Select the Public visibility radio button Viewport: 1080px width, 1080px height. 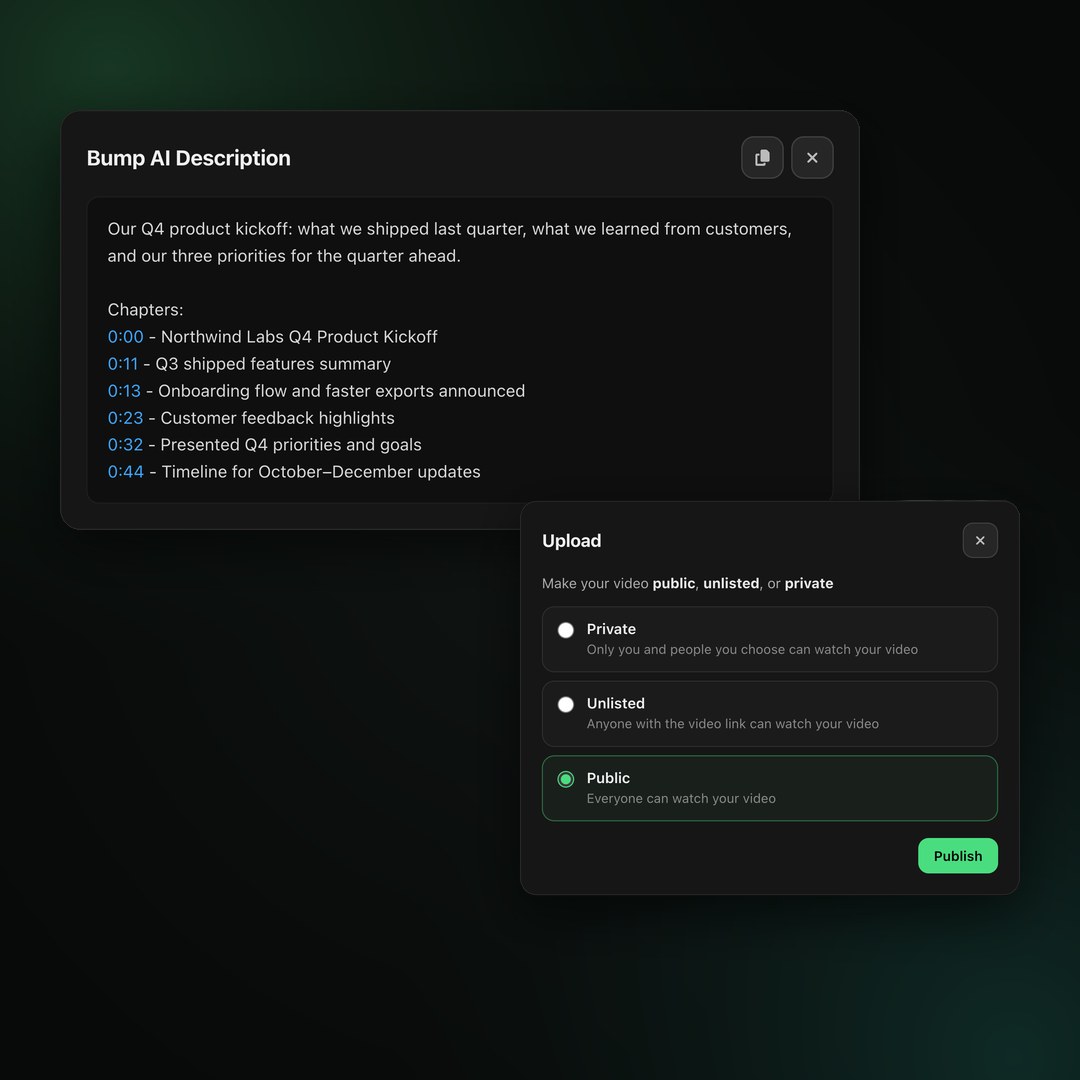[x=565, y=779]
